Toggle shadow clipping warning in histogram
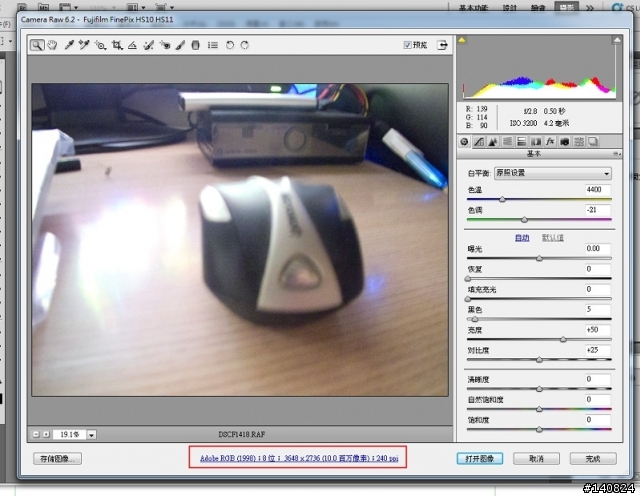 click(462, 40)
